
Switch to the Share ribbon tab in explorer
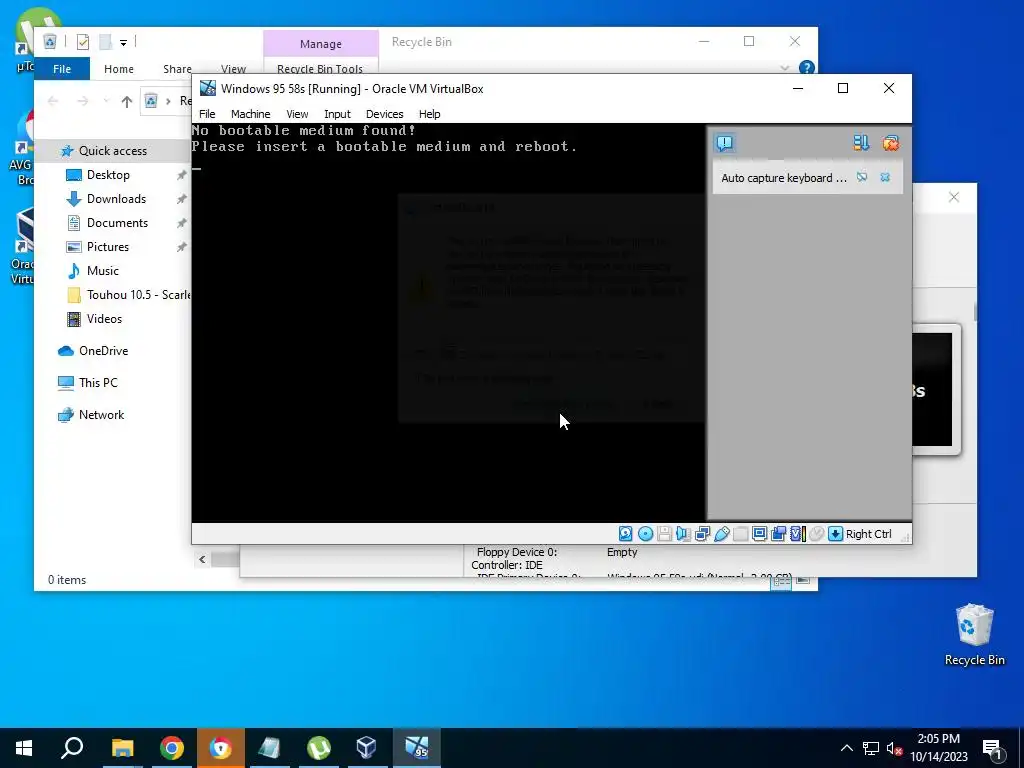[177, 69]
